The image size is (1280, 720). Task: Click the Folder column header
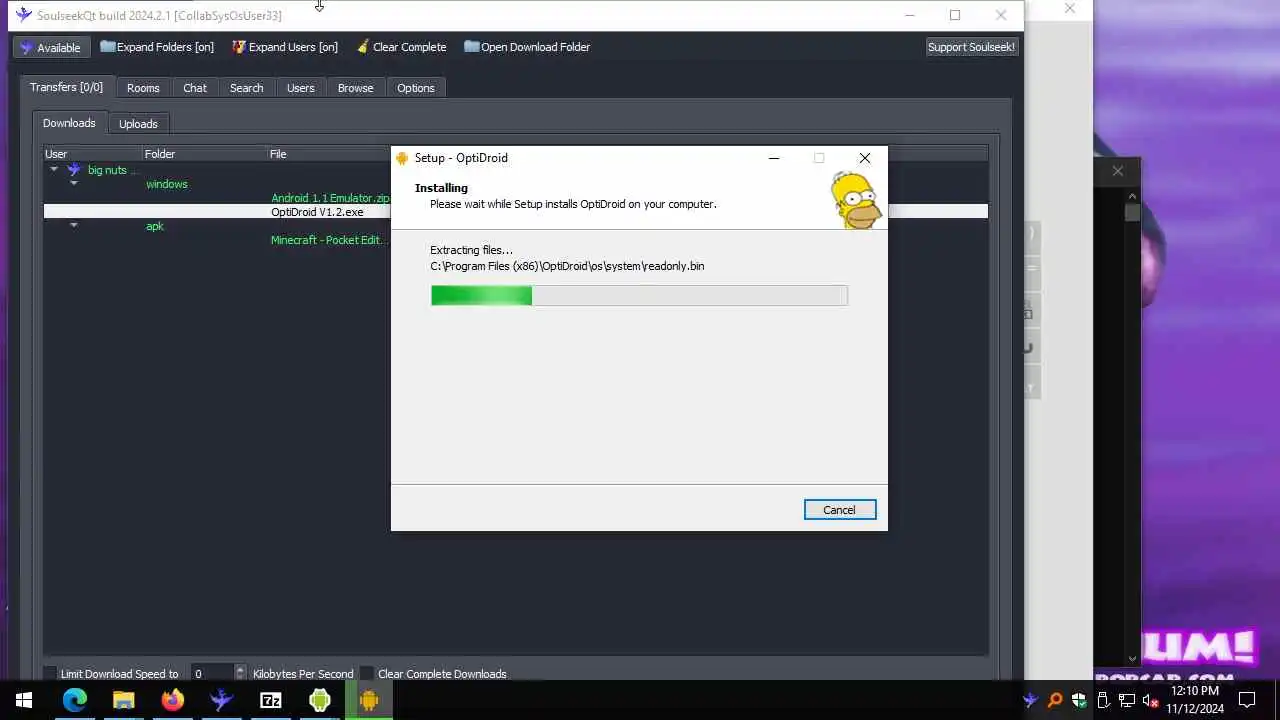[205, 154]
